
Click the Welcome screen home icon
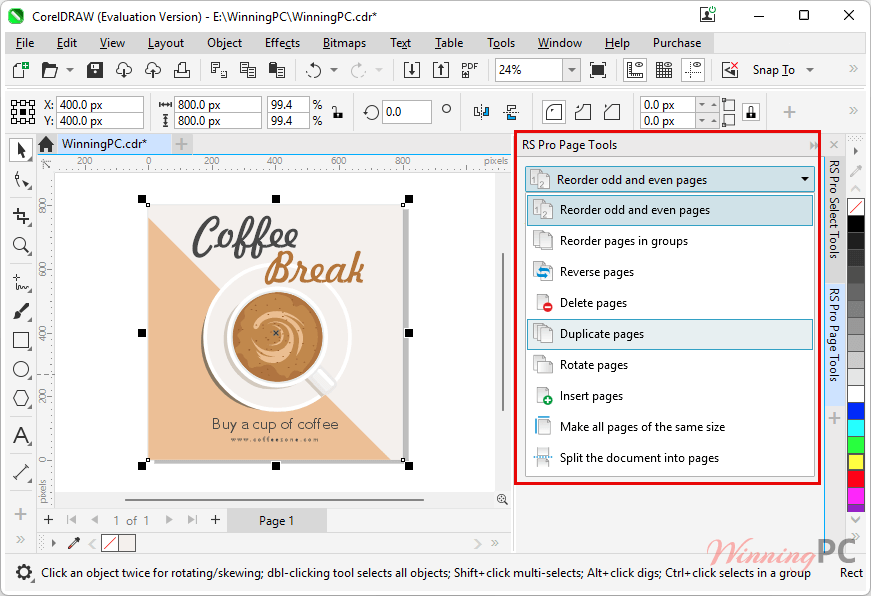pos(46,144)
